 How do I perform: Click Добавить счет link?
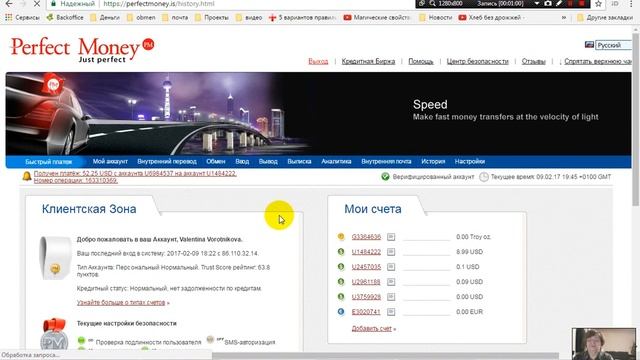tap(372, 329)
